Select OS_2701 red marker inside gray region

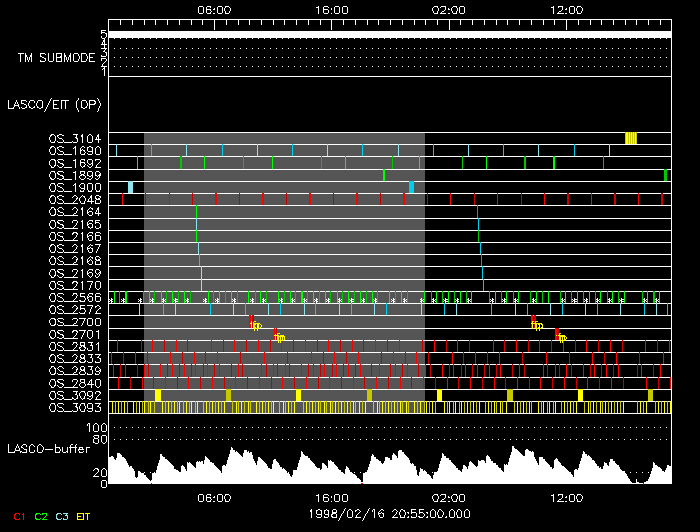tap(275, 334)
